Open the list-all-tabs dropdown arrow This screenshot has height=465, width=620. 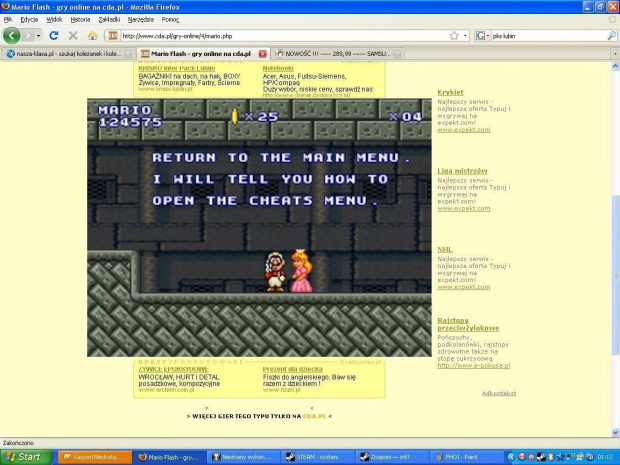[x=614, y=53]
